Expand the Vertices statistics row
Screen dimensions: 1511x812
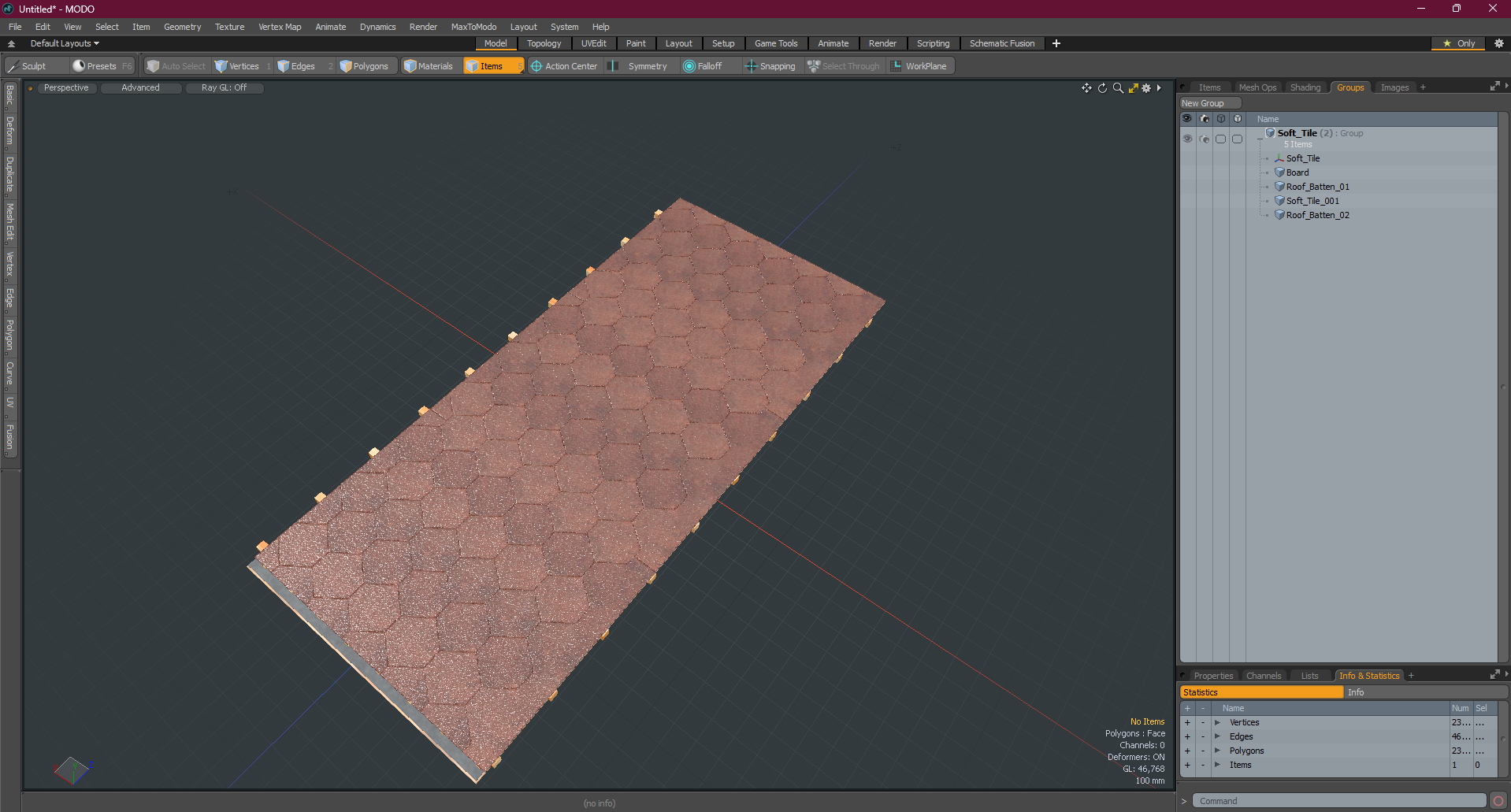pos(1217,722)
